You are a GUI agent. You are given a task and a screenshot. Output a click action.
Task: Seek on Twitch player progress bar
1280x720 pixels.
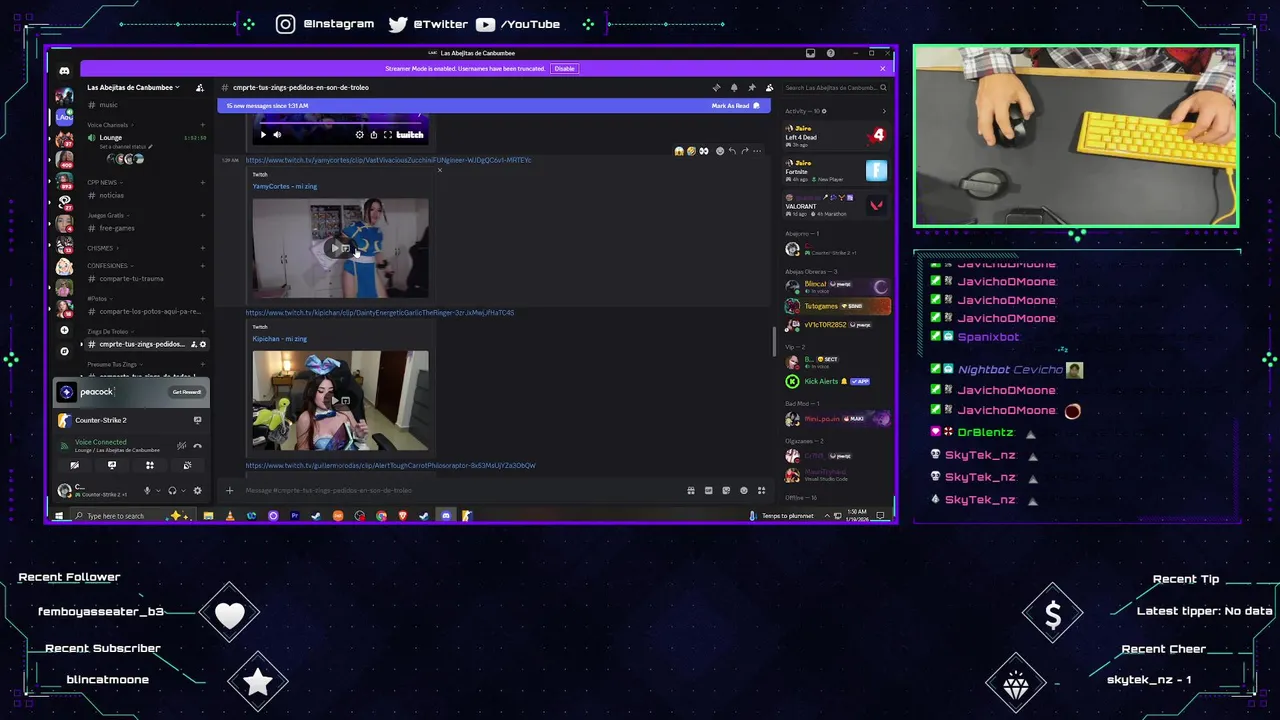pyautogui.click(x=340, y=123)
